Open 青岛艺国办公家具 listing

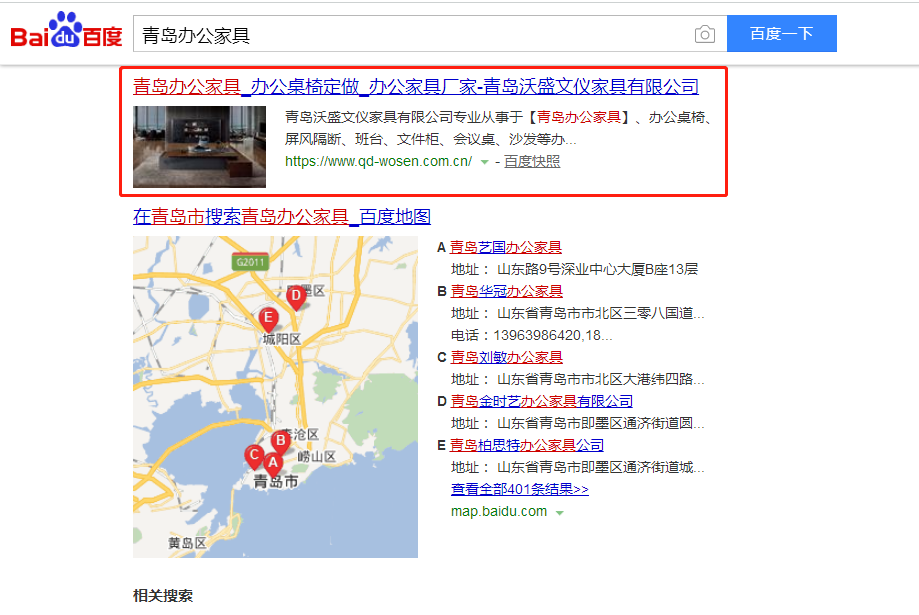click(x=506, y=247)
